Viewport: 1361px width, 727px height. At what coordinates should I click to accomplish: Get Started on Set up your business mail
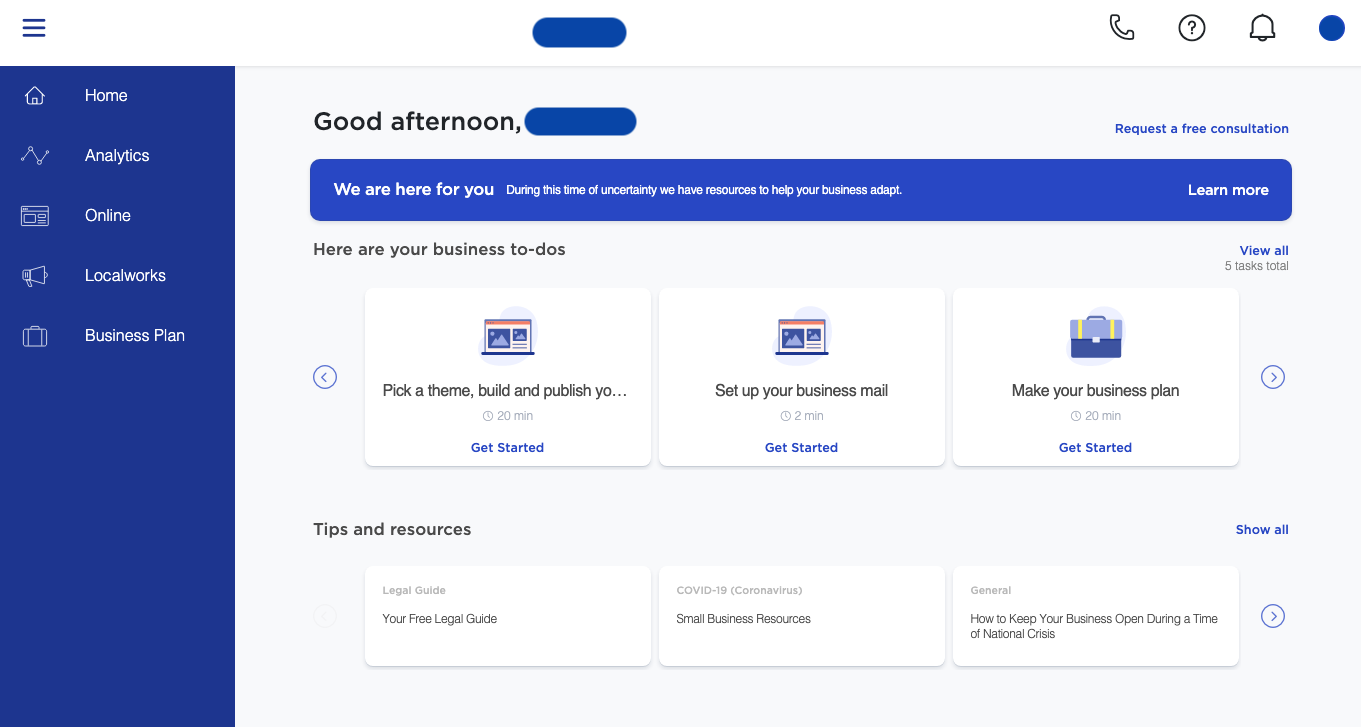click(x=801, y=448)
